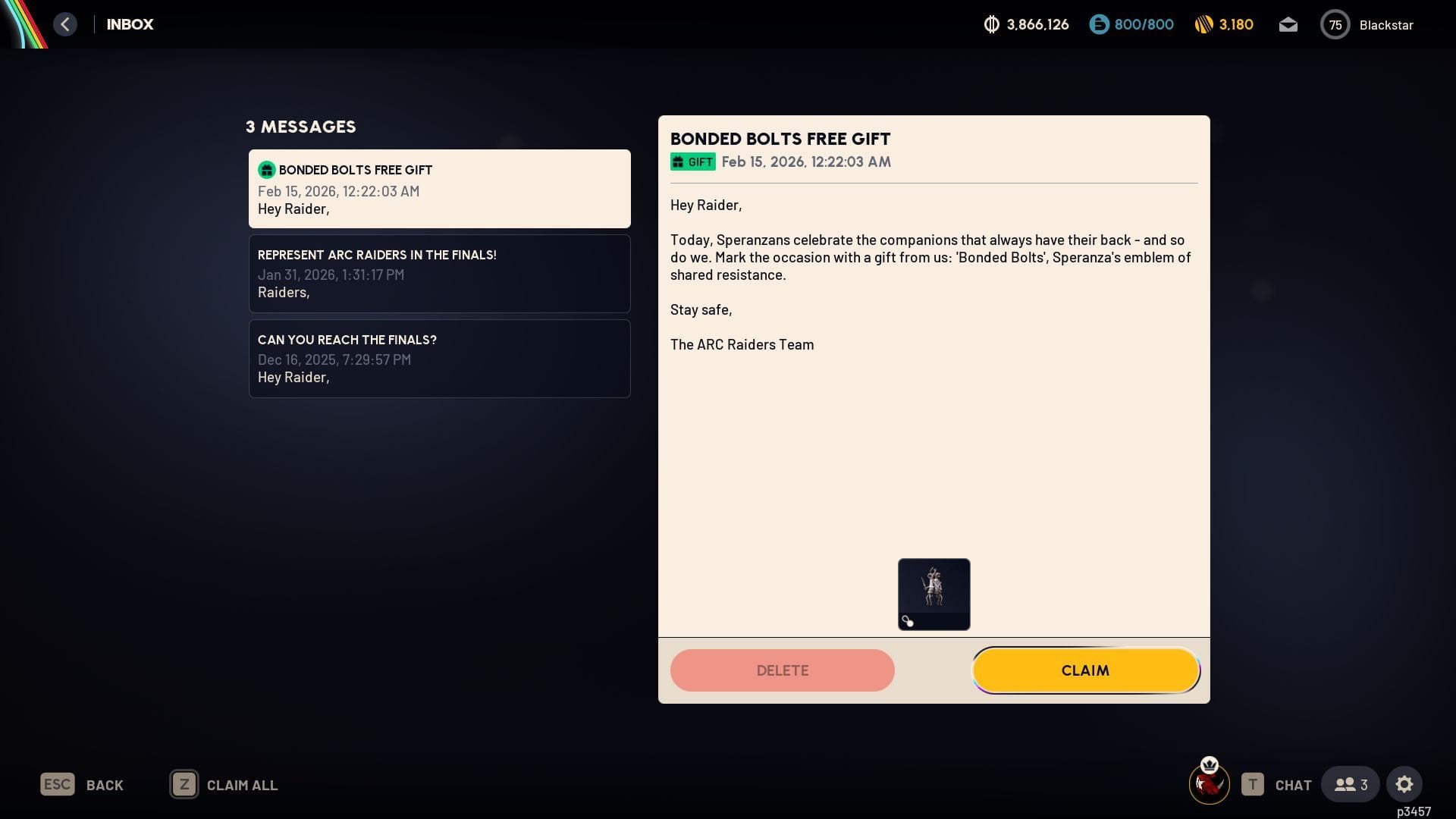
Task: Click the blue token icon showing 800/800
Action: pyautogui.click(x=1099, y=25)
